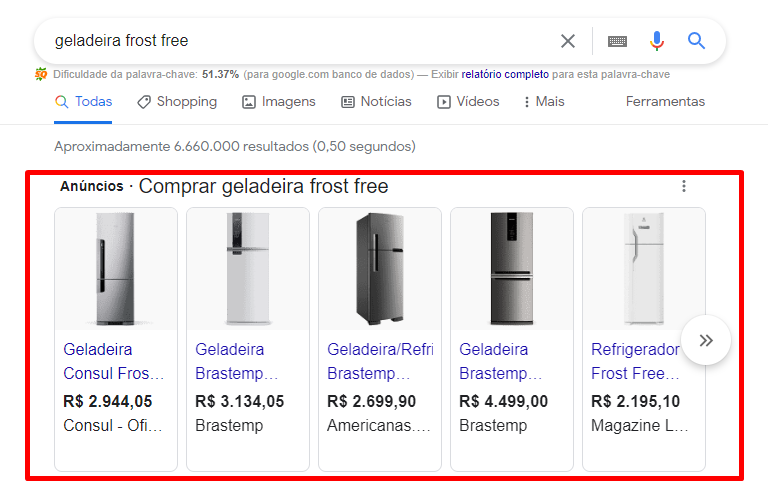Open the Shopping results tab
The height and width of the screenshot is (485, 768).
click(x=177, y=102)
